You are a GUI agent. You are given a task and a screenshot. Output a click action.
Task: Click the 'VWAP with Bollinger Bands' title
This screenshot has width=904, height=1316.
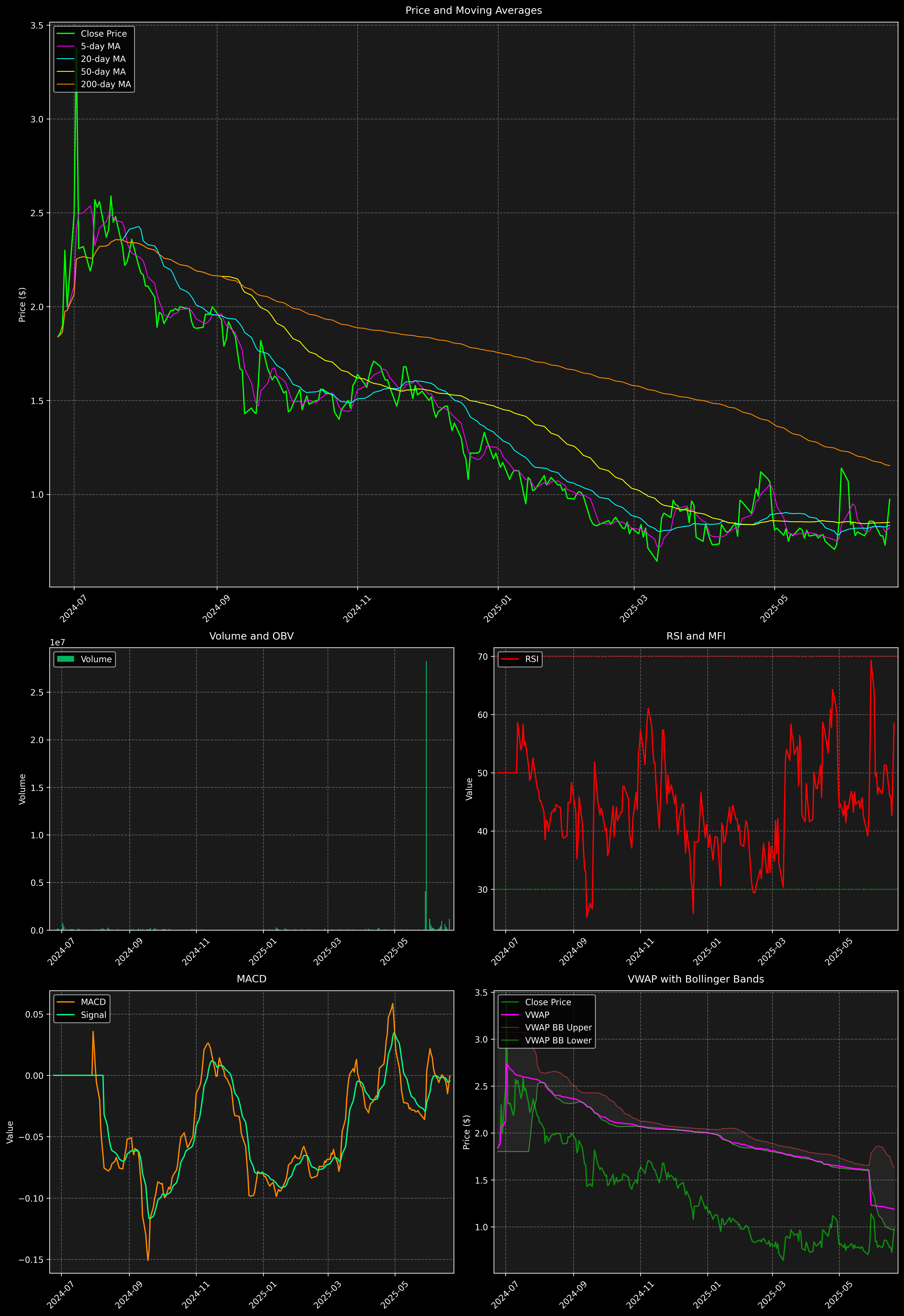tap(695, 979)
